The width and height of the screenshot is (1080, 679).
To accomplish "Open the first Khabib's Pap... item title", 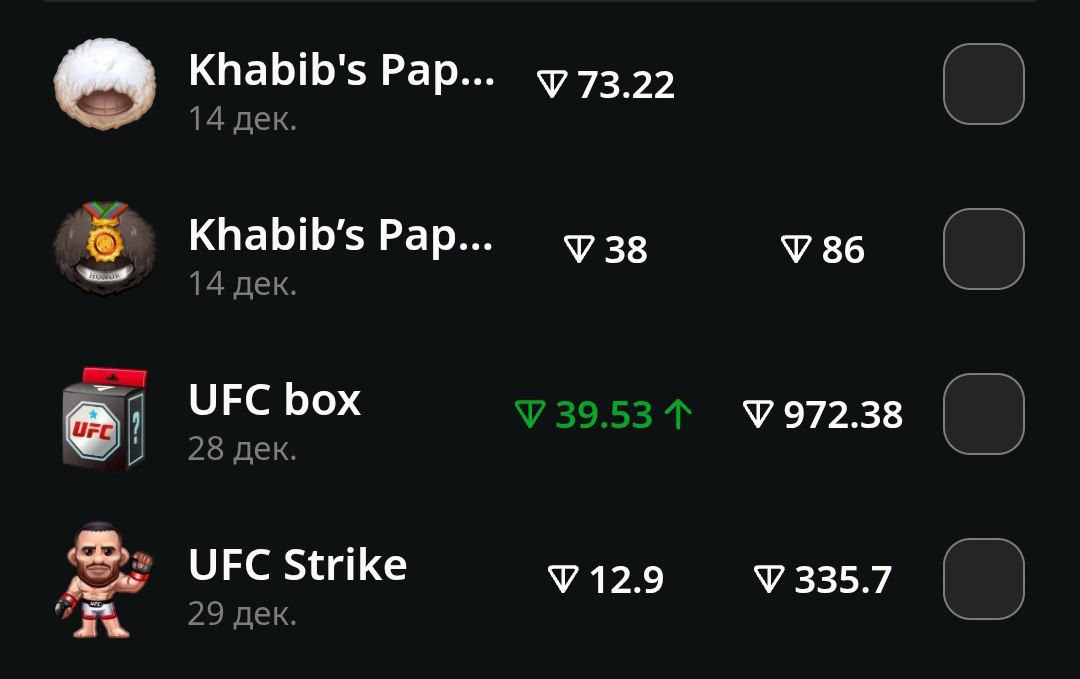I will click(342, 71).
